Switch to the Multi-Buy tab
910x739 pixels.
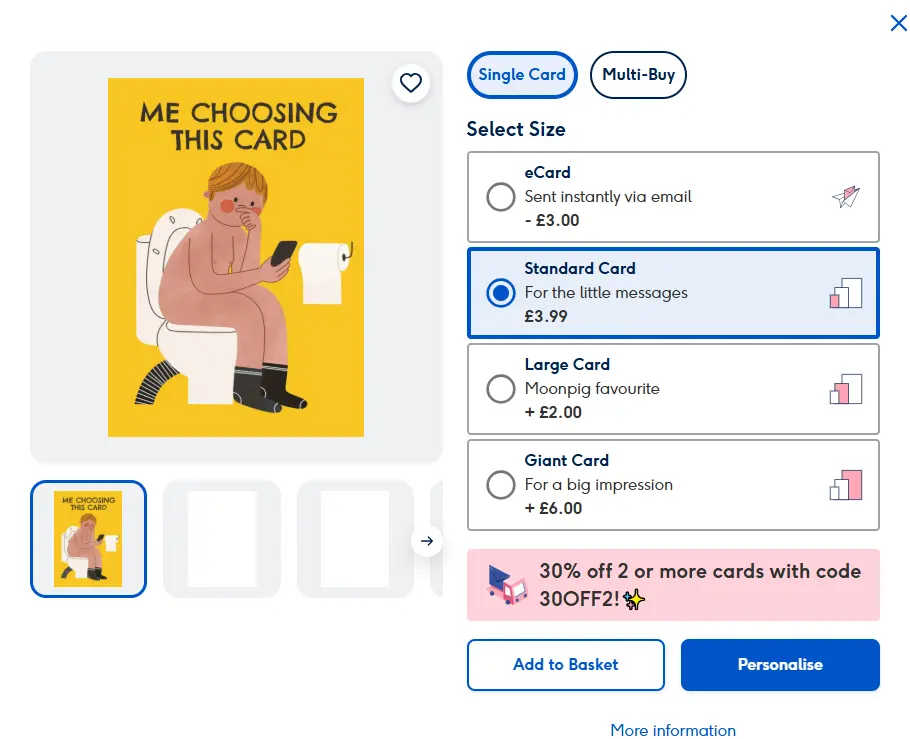click(x=638, y=75)
